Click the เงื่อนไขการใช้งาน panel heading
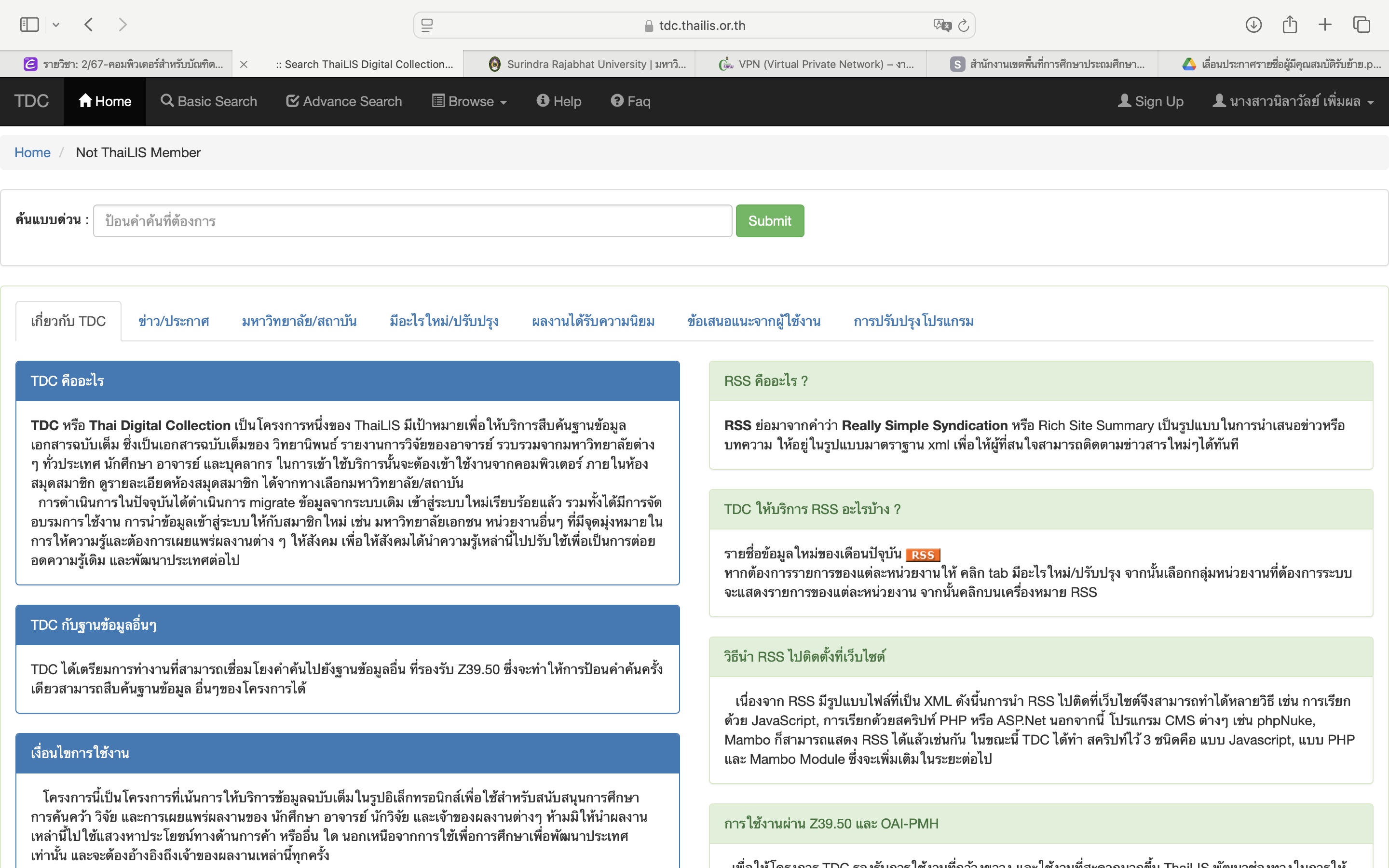Image resolution: width=1389 pixels, height=868 pixels. 347,753
